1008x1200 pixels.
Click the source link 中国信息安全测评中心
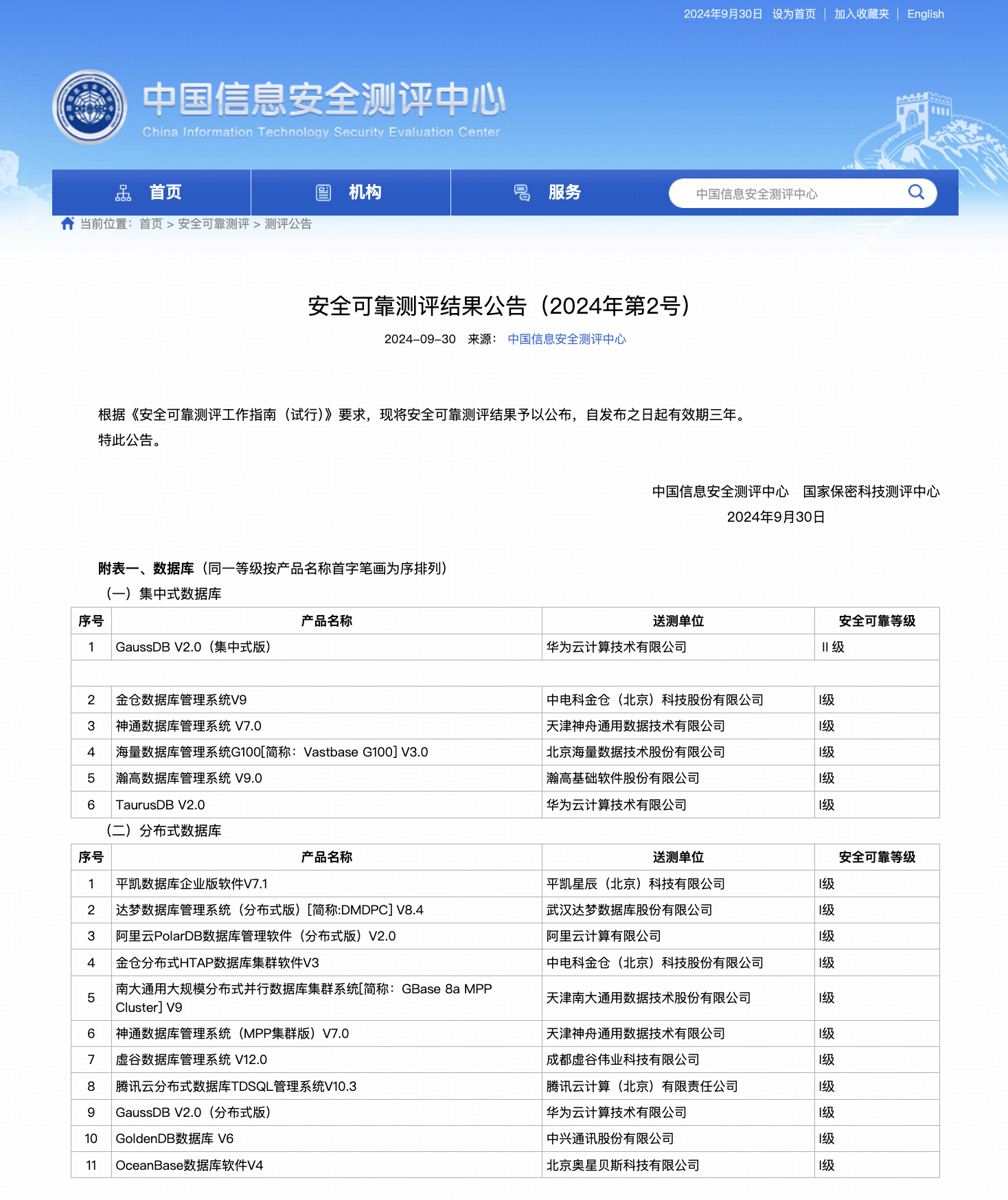point(566,339)
